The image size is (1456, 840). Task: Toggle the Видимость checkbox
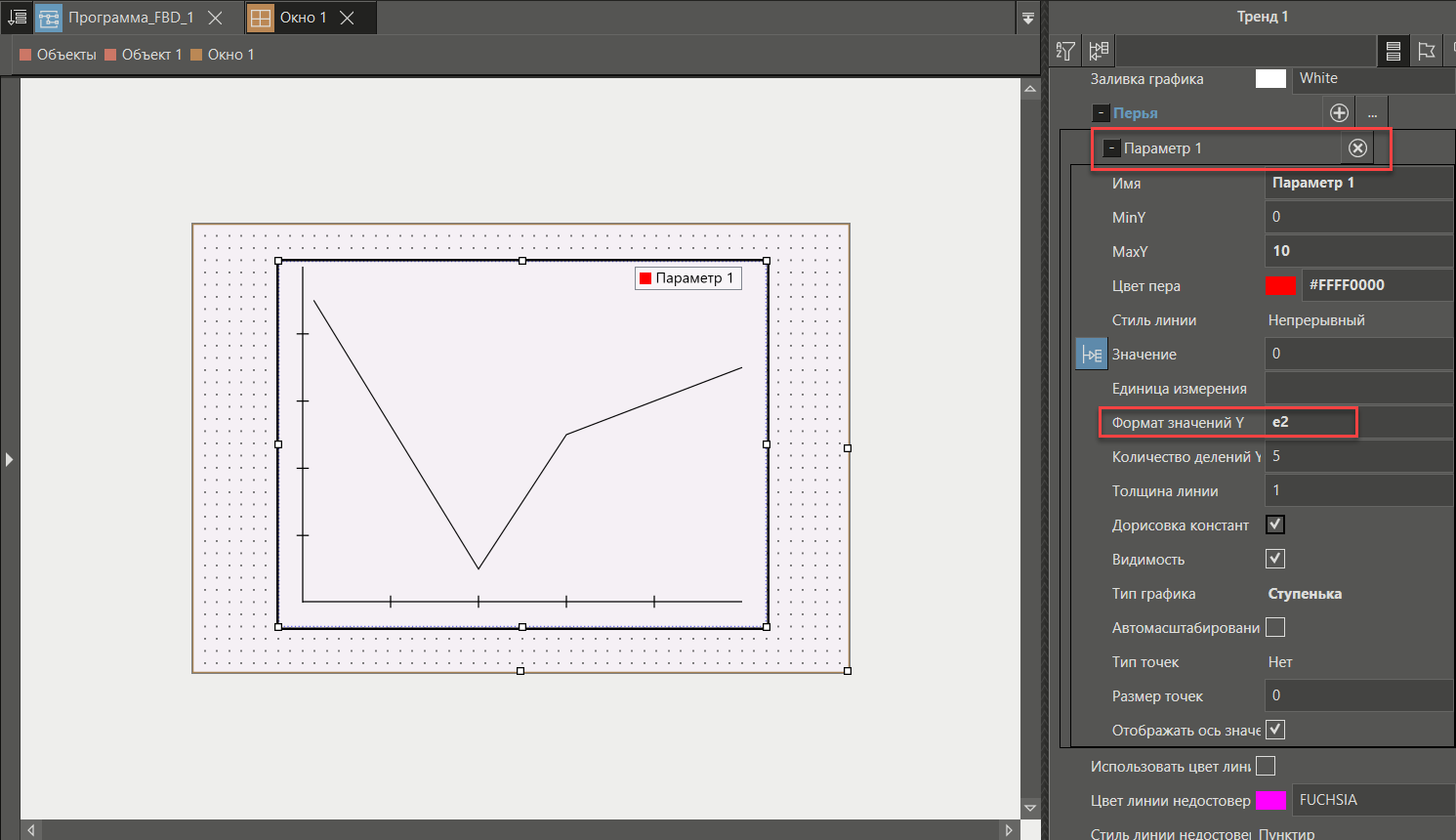click(1275, 559)
